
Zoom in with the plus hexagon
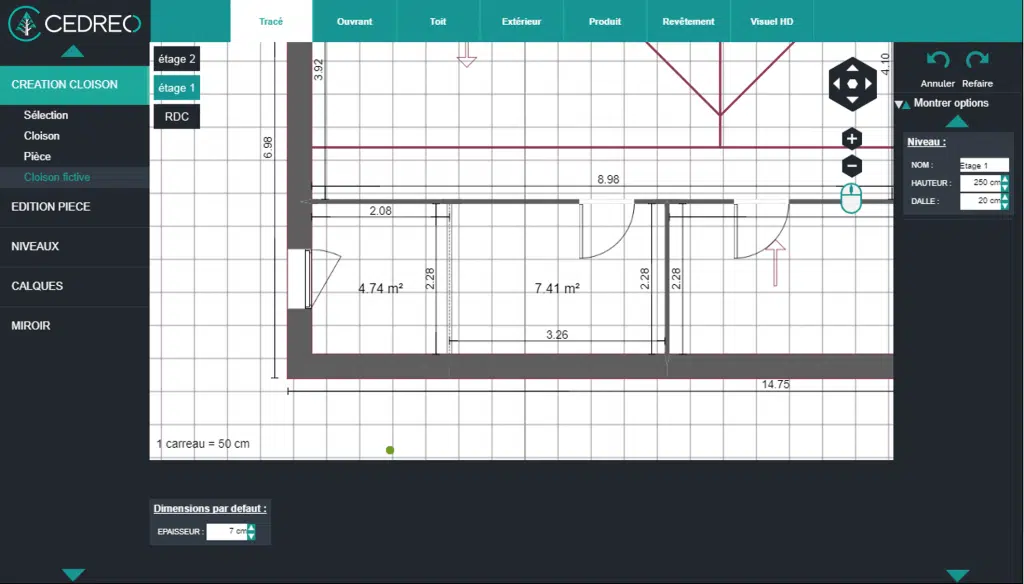tap(852, 139)
